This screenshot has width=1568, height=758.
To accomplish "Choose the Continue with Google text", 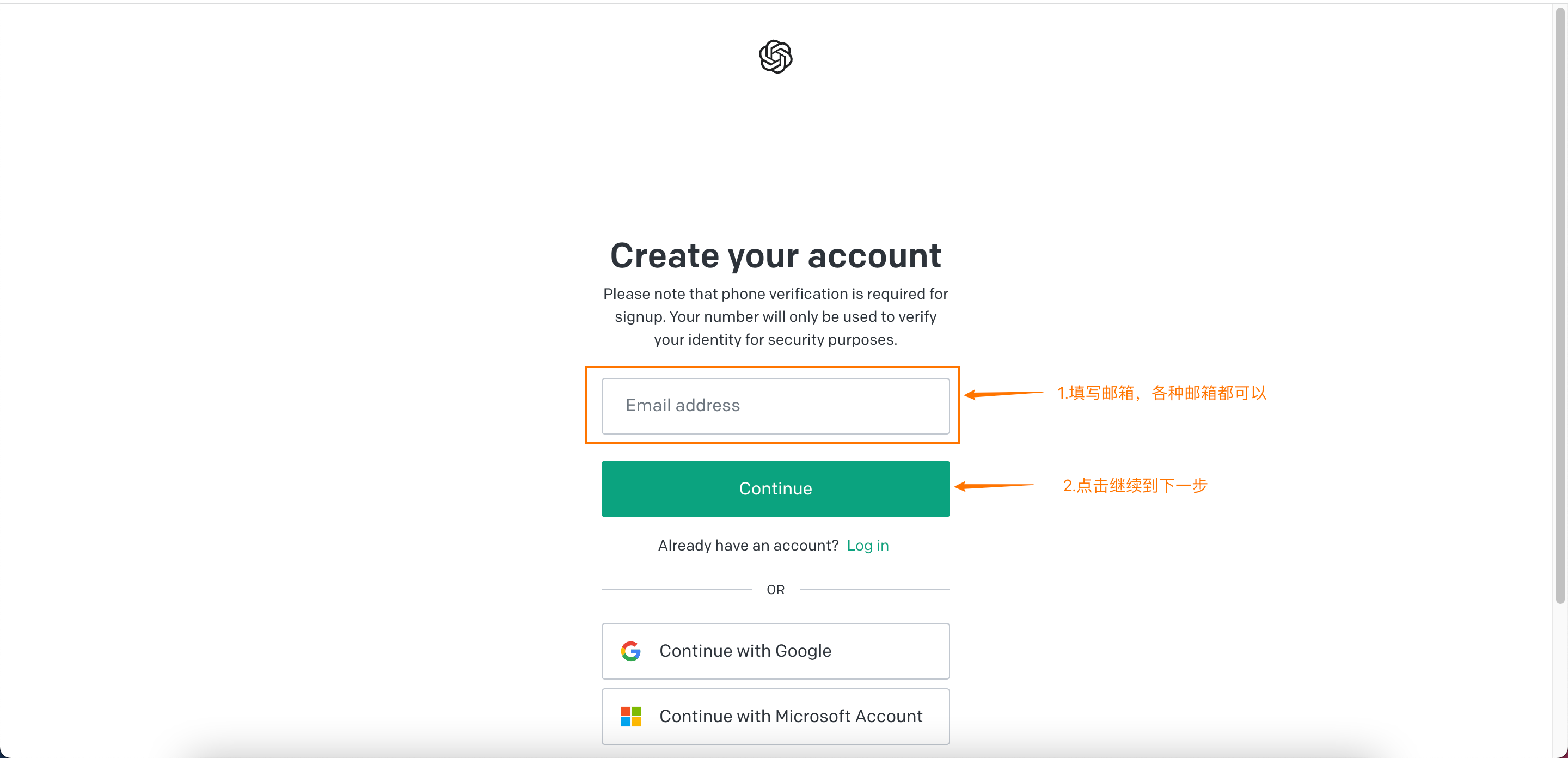I will click(x=745, y=651).
